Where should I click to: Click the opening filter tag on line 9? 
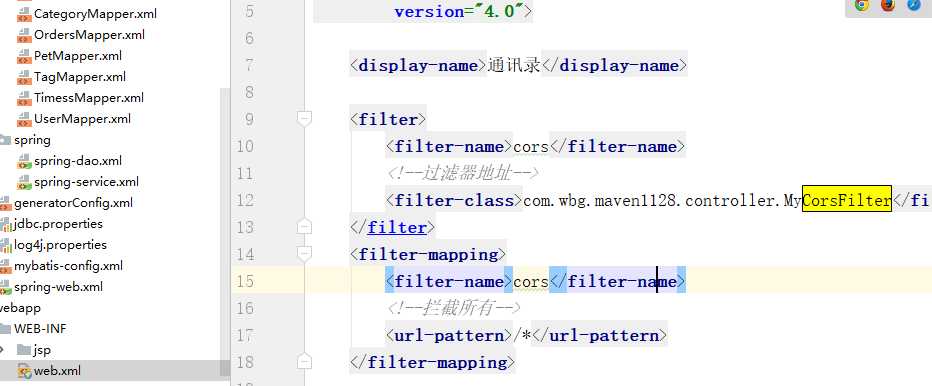[388, 120]
